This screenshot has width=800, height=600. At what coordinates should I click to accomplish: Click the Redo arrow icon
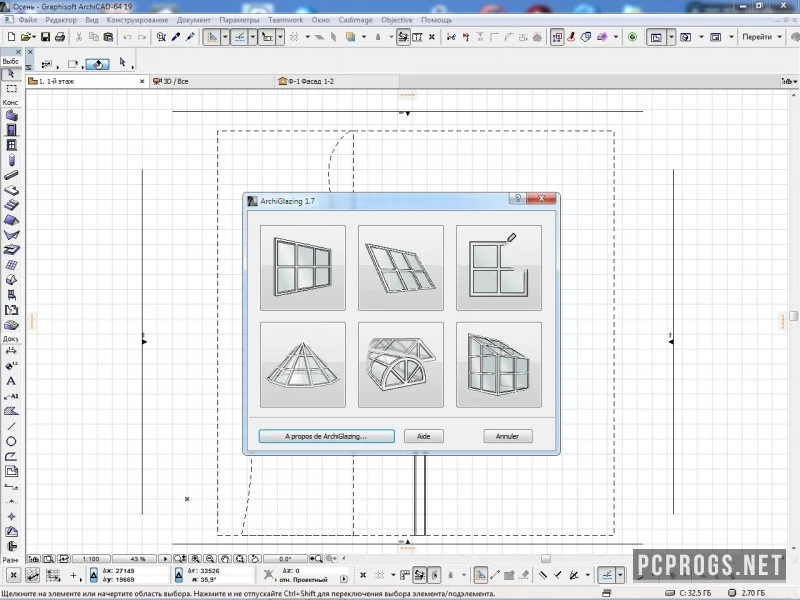pos(142,37)
